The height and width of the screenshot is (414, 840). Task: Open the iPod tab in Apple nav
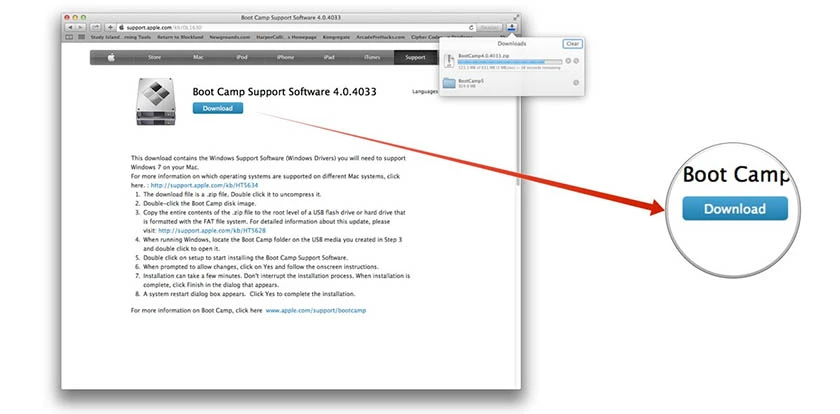(x=242, y=57)
